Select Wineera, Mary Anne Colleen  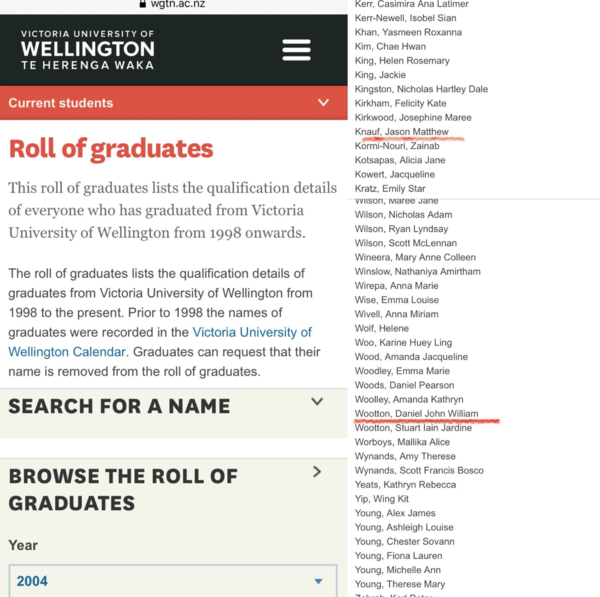pos(415,257)
